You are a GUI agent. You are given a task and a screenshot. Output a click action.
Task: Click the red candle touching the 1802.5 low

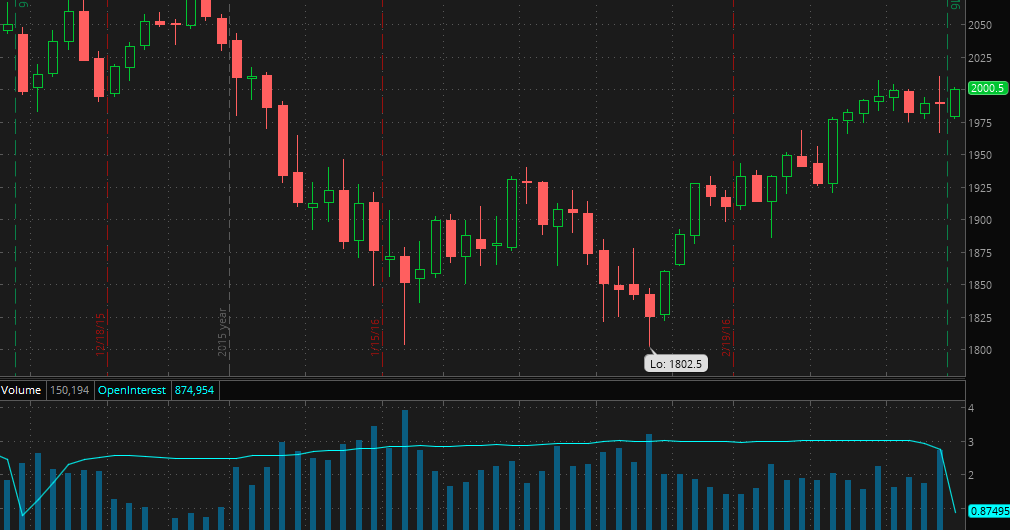click(650, 305)
